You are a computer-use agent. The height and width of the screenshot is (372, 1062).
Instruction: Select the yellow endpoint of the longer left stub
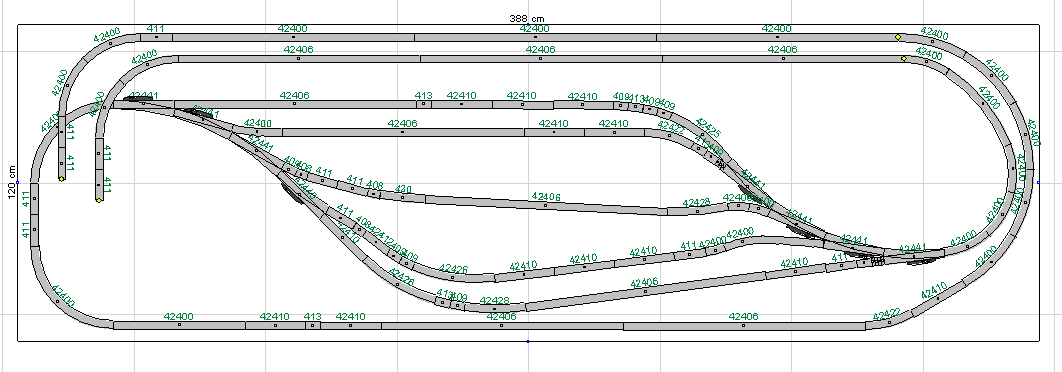[99, 201]
